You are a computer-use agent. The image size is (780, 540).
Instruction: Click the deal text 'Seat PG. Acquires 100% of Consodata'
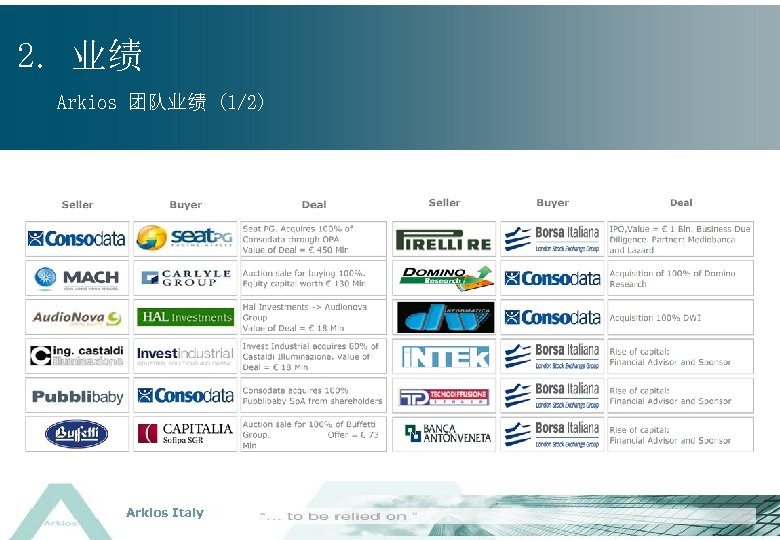coord(298,239)
